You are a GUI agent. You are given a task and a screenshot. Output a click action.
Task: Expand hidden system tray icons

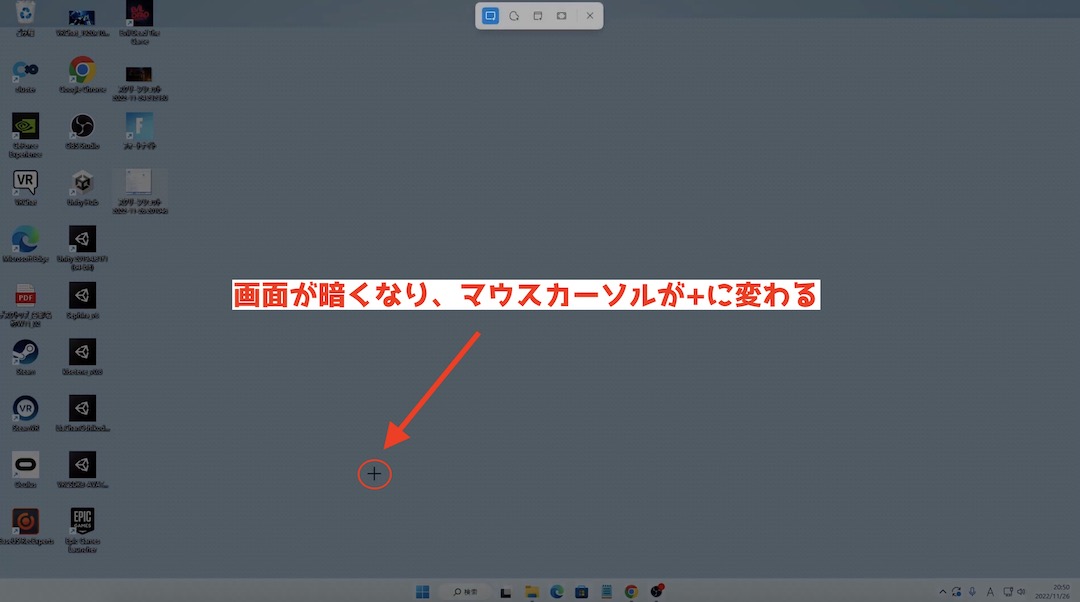[x=943, y=590]
